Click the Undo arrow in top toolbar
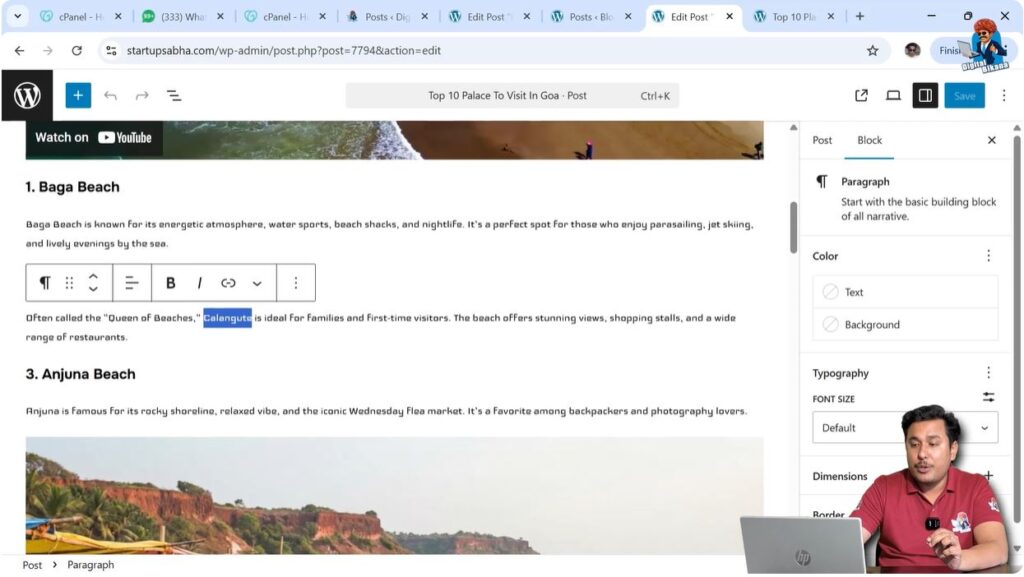Image resolution: width=1024 pixels, height=577 pixels. [110, 96]
